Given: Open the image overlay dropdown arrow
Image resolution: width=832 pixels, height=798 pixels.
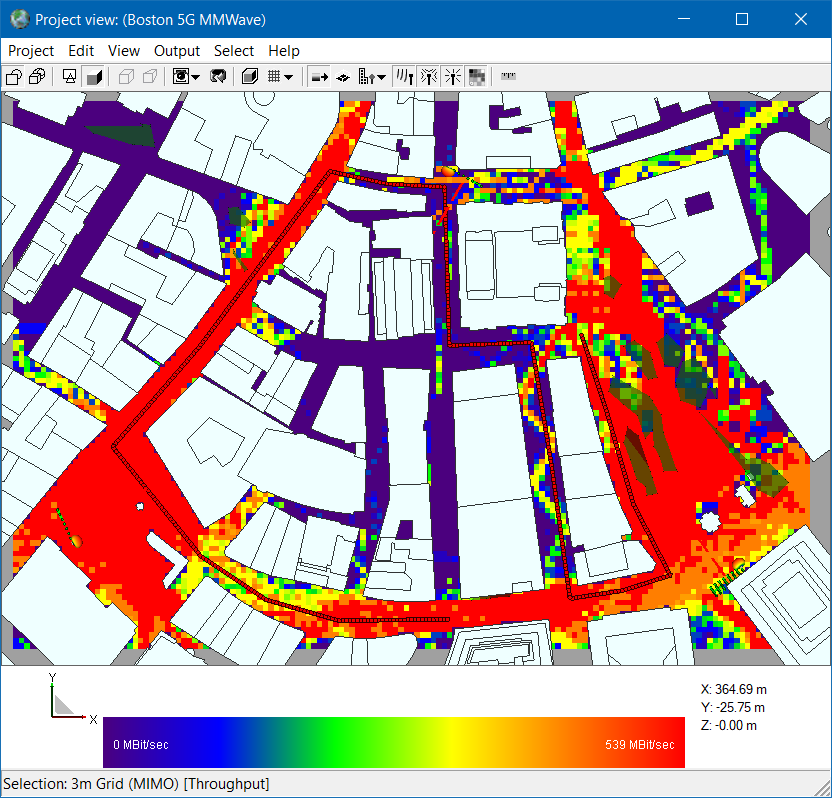Looking at the screenshot, I should [195, 76].
